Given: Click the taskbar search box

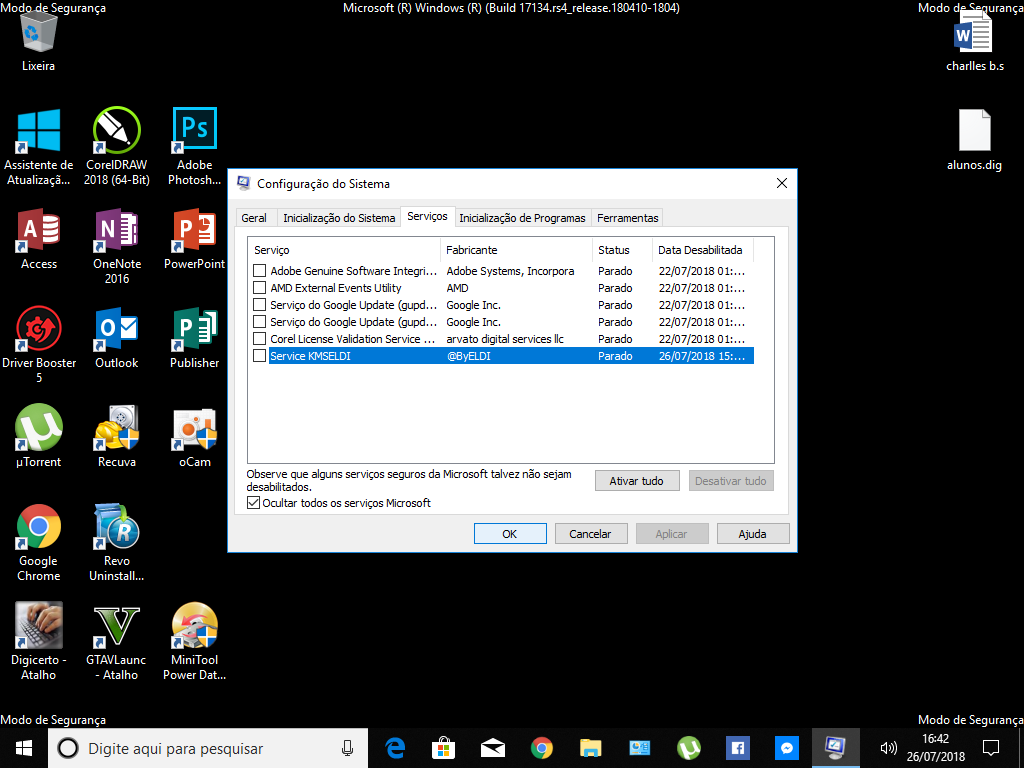Looking at the screenshot, I should pos(208,748).
